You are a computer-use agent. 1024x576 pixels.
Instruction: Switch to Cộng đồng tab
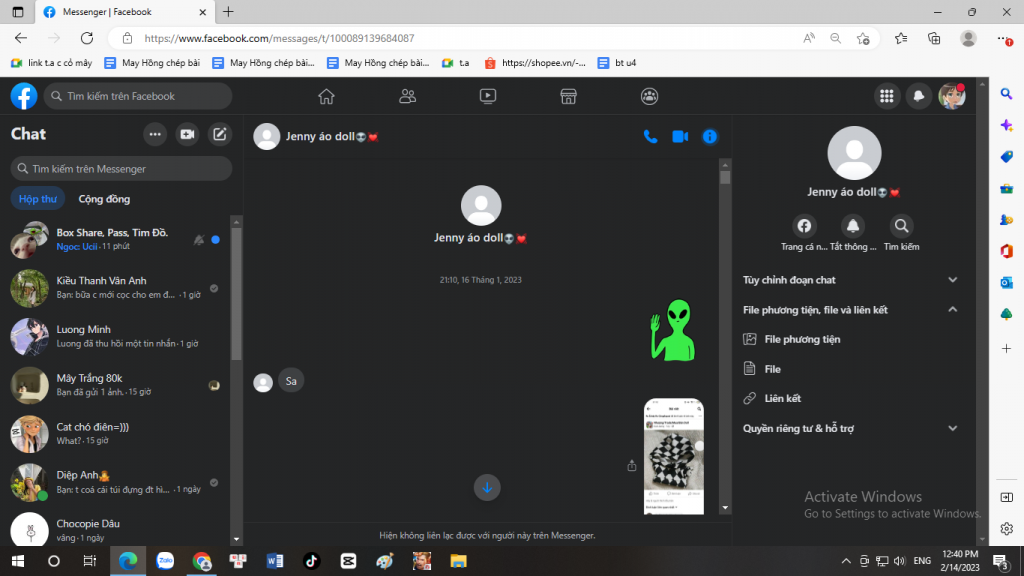coord(104,199)
